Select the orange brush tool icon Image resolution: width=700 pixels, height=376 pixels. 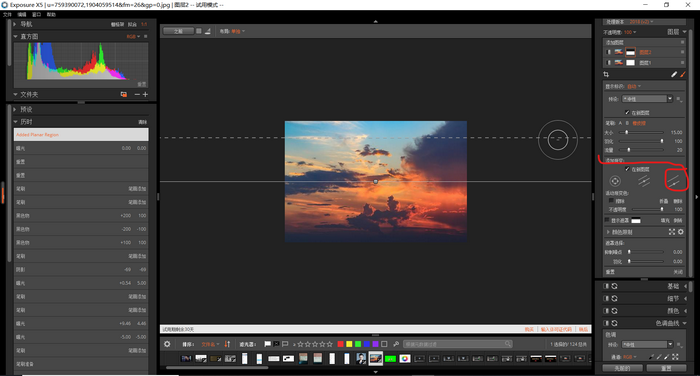(683, 74)
